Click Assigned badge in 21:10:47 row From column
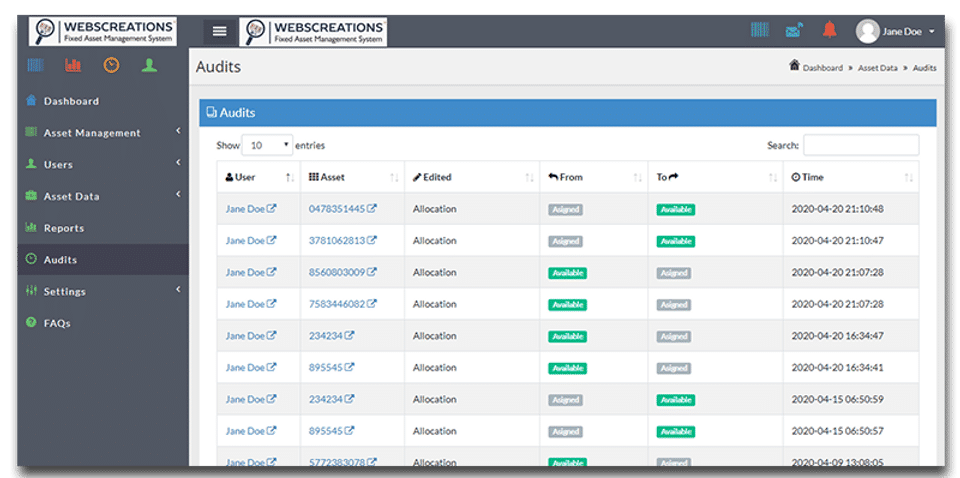Viewport: 960px width, 478px height. [566, 241]
